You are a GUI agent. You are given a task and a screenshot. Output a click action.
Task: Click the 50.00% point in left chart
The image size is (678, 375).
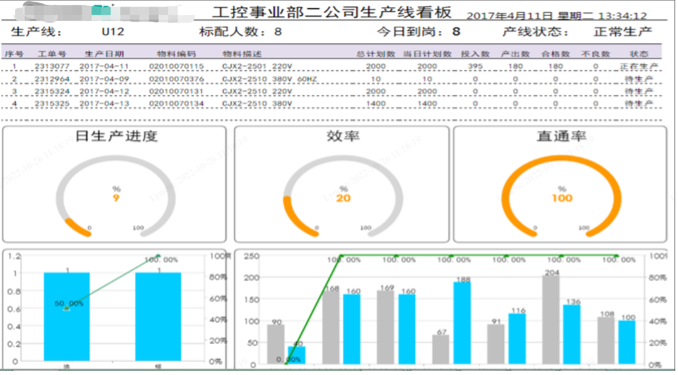(x=67, y=308)
